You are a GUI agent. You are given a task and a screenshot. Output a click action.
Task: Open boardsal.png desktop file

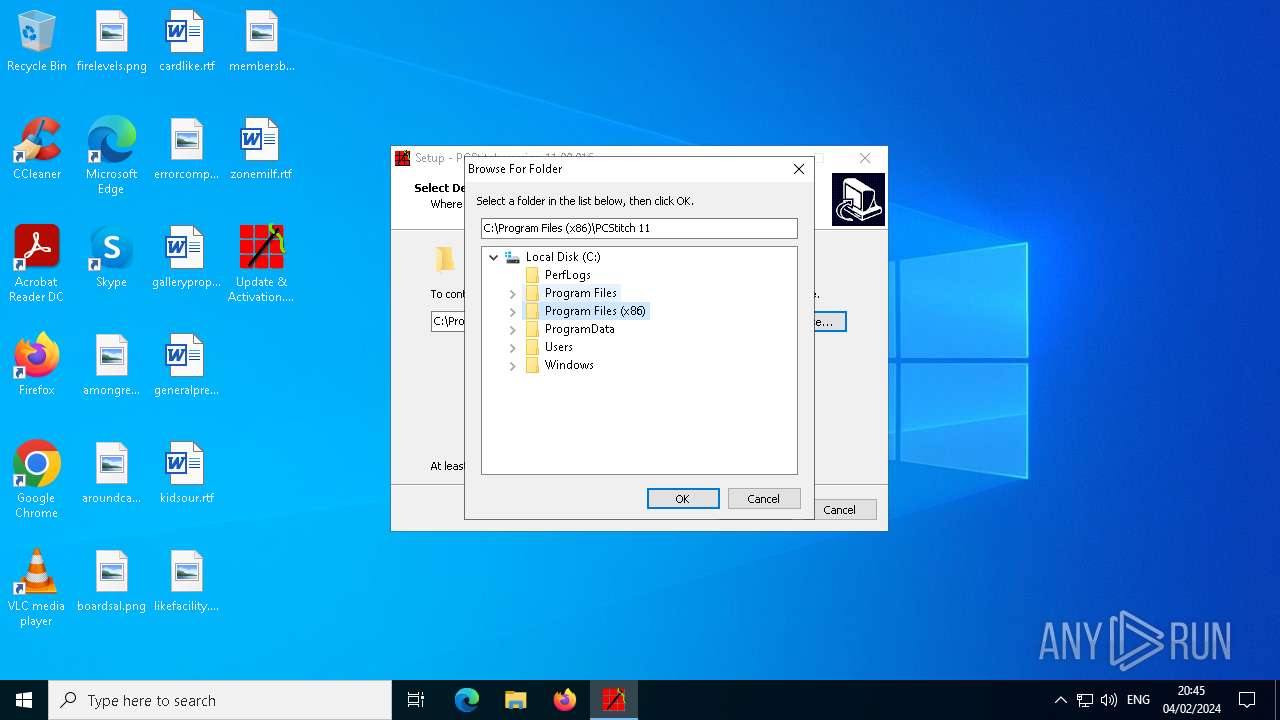[112, 582]
